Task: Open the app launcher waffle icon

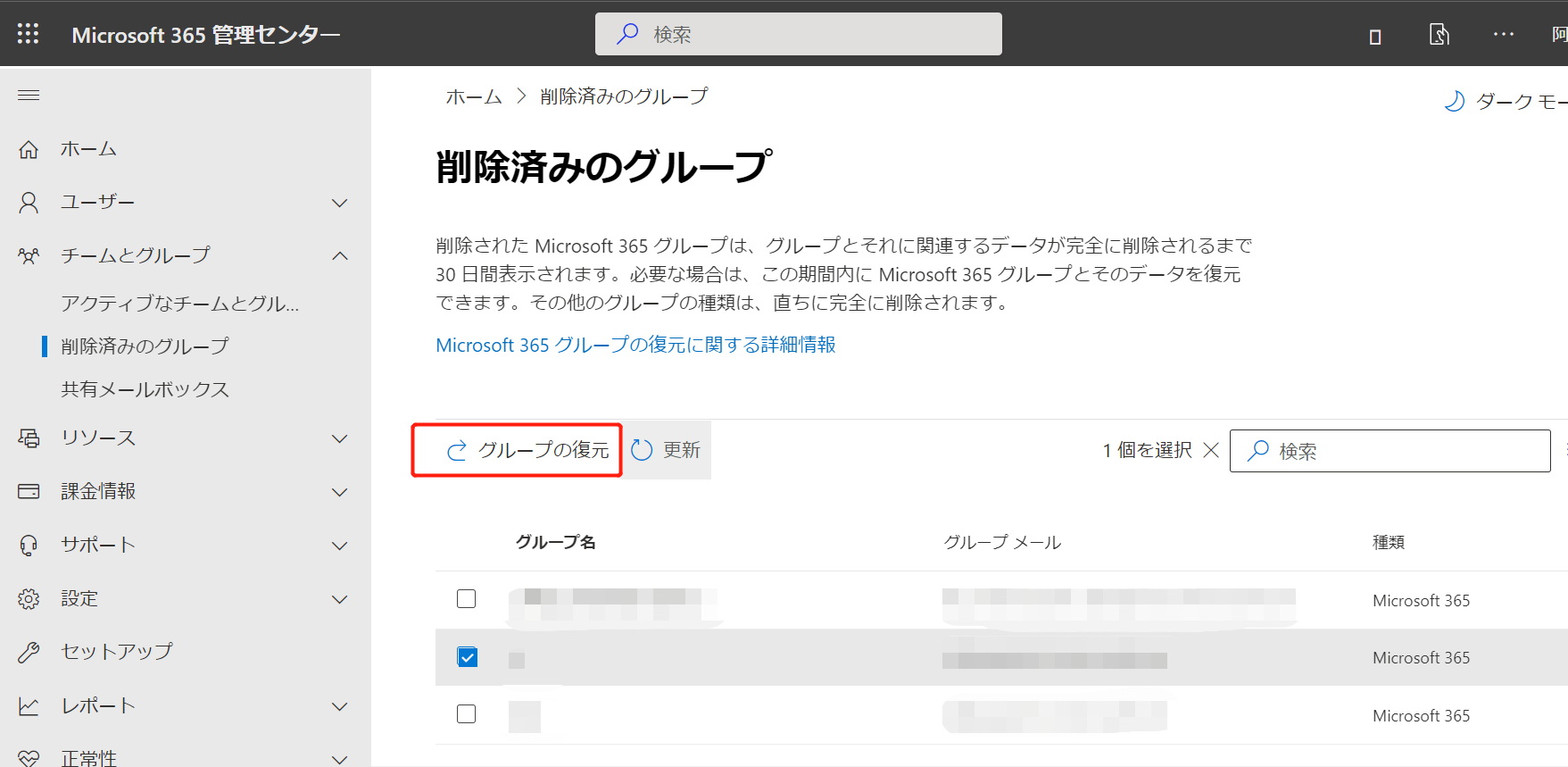Action: 28,34
